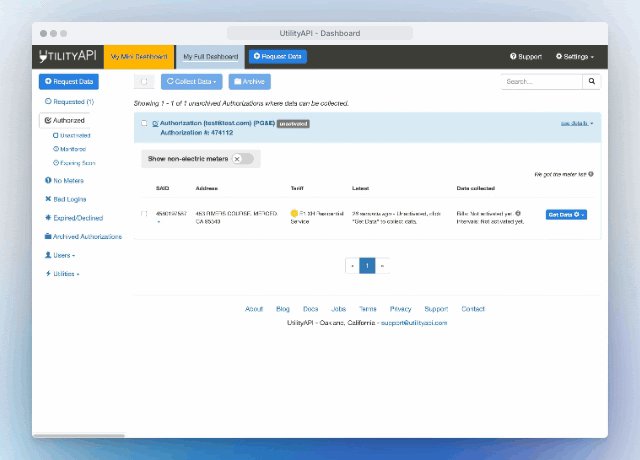
Task: Select page 1 in pagination
Action: coord(367,266)
